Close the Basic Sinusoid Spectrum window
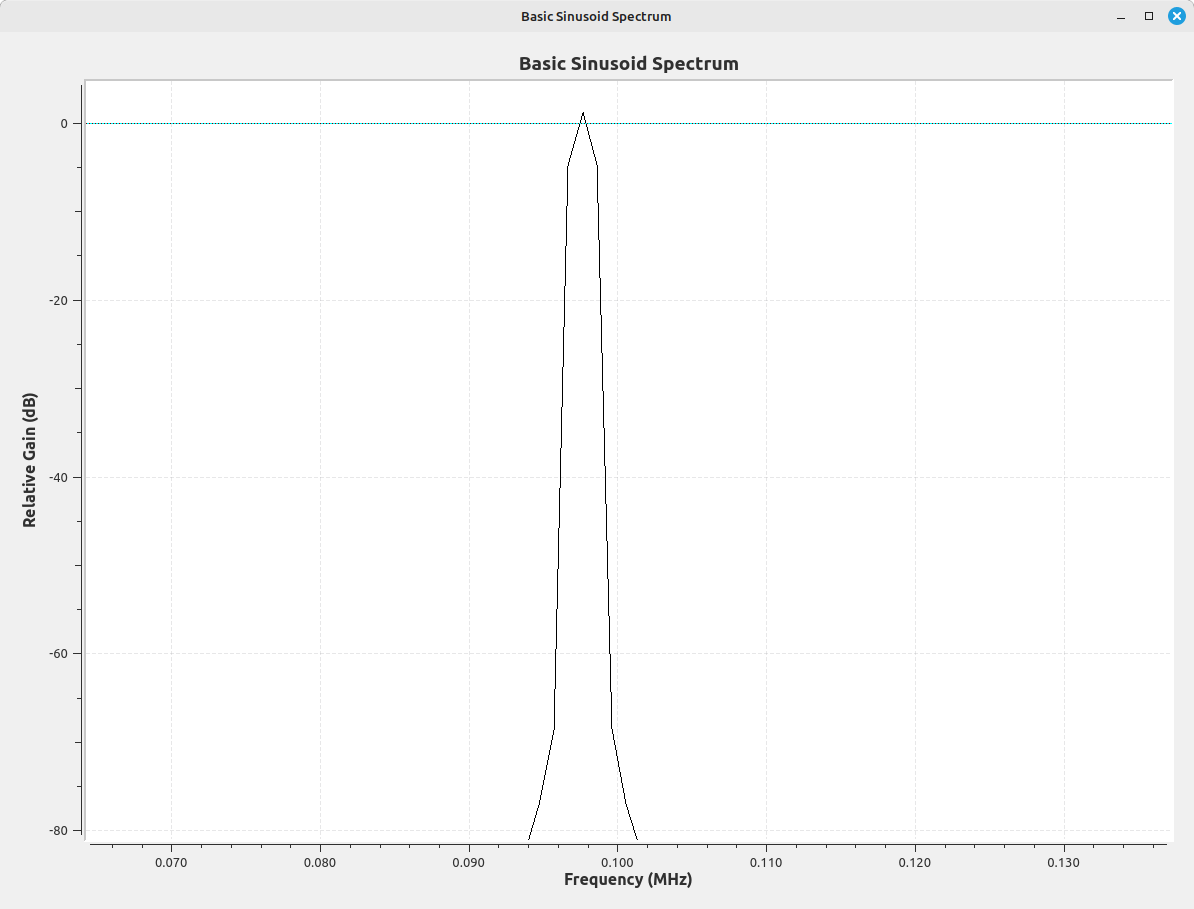This screenshot has width=1194, height=909. click(1176, 16)
